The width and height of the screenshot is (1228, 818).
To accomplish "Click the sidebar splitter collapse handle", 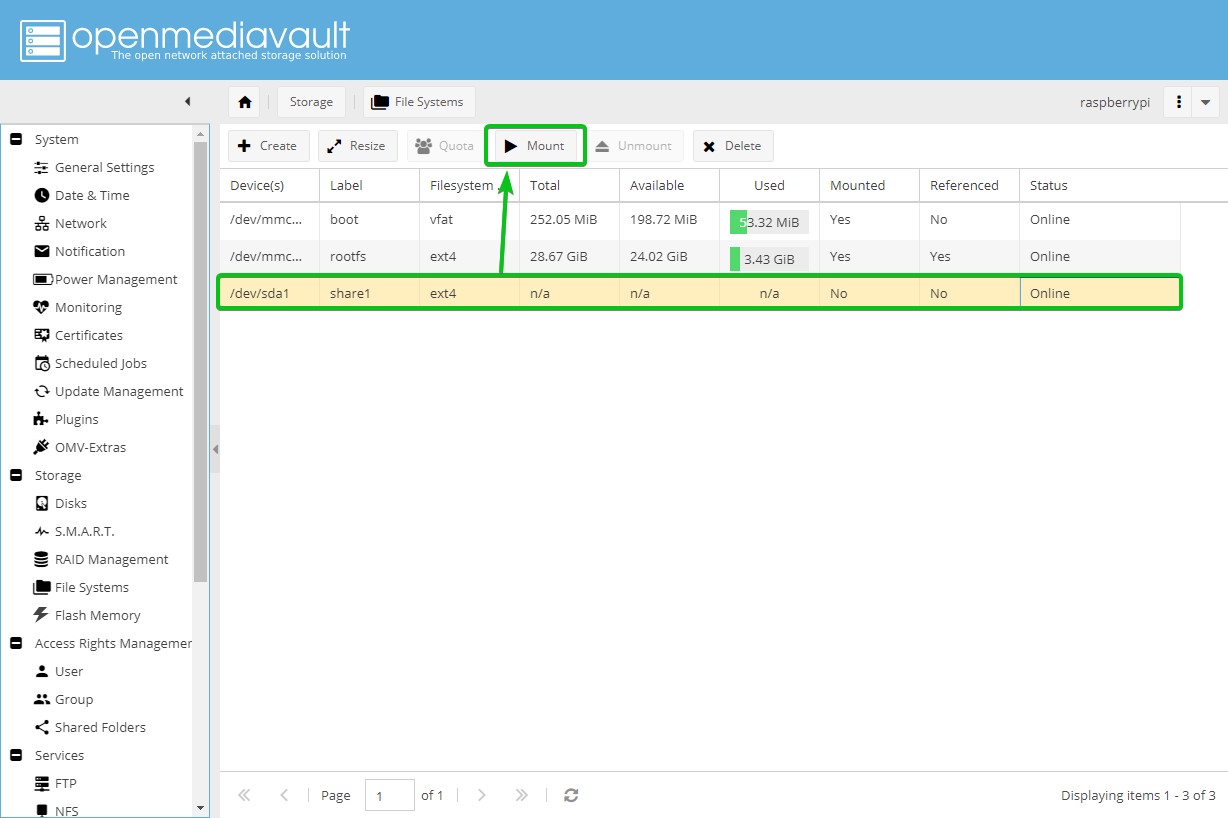I will click(x=215, y=450).
